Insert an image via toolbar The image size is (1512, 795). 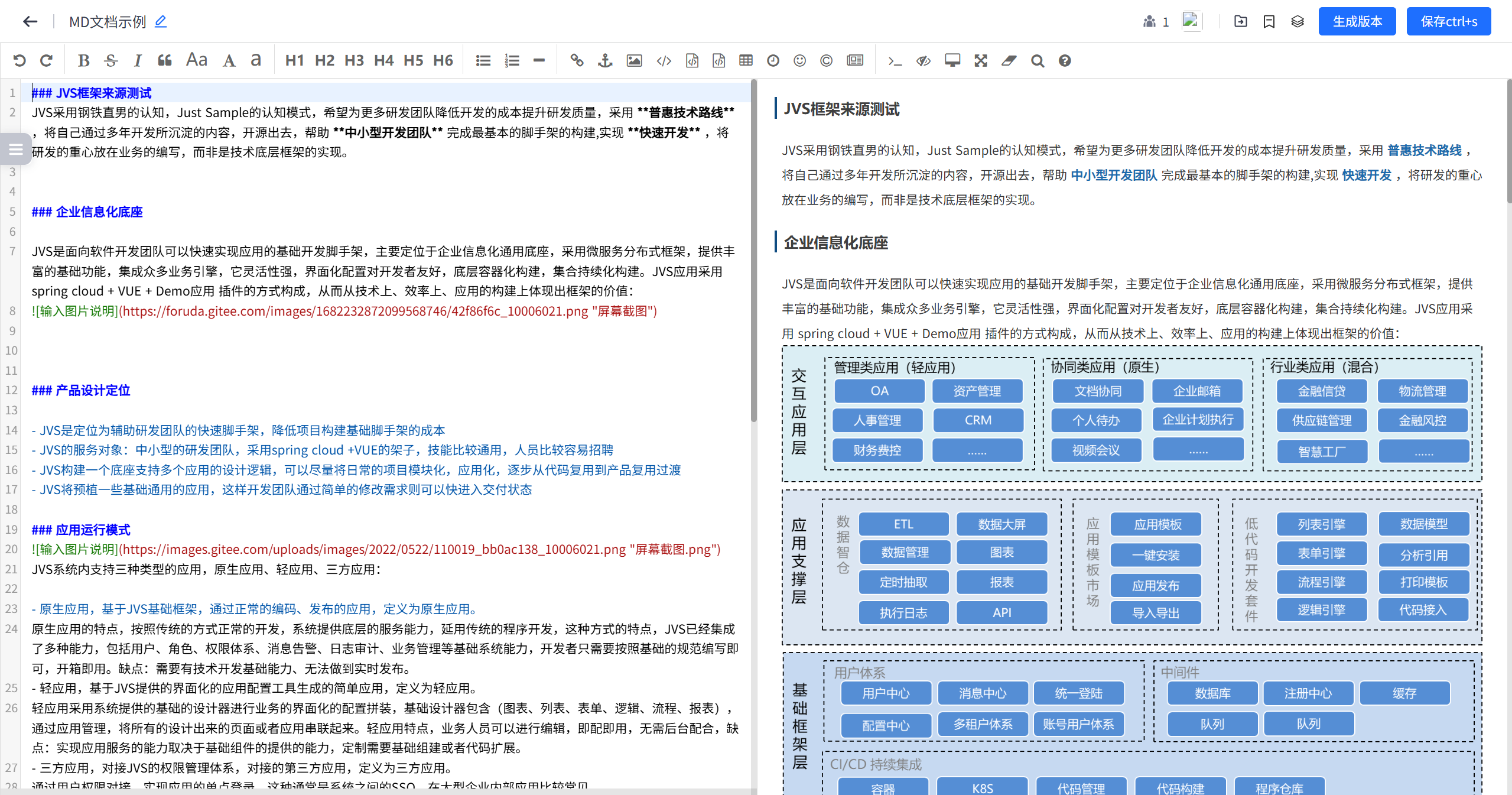point(634,60)
